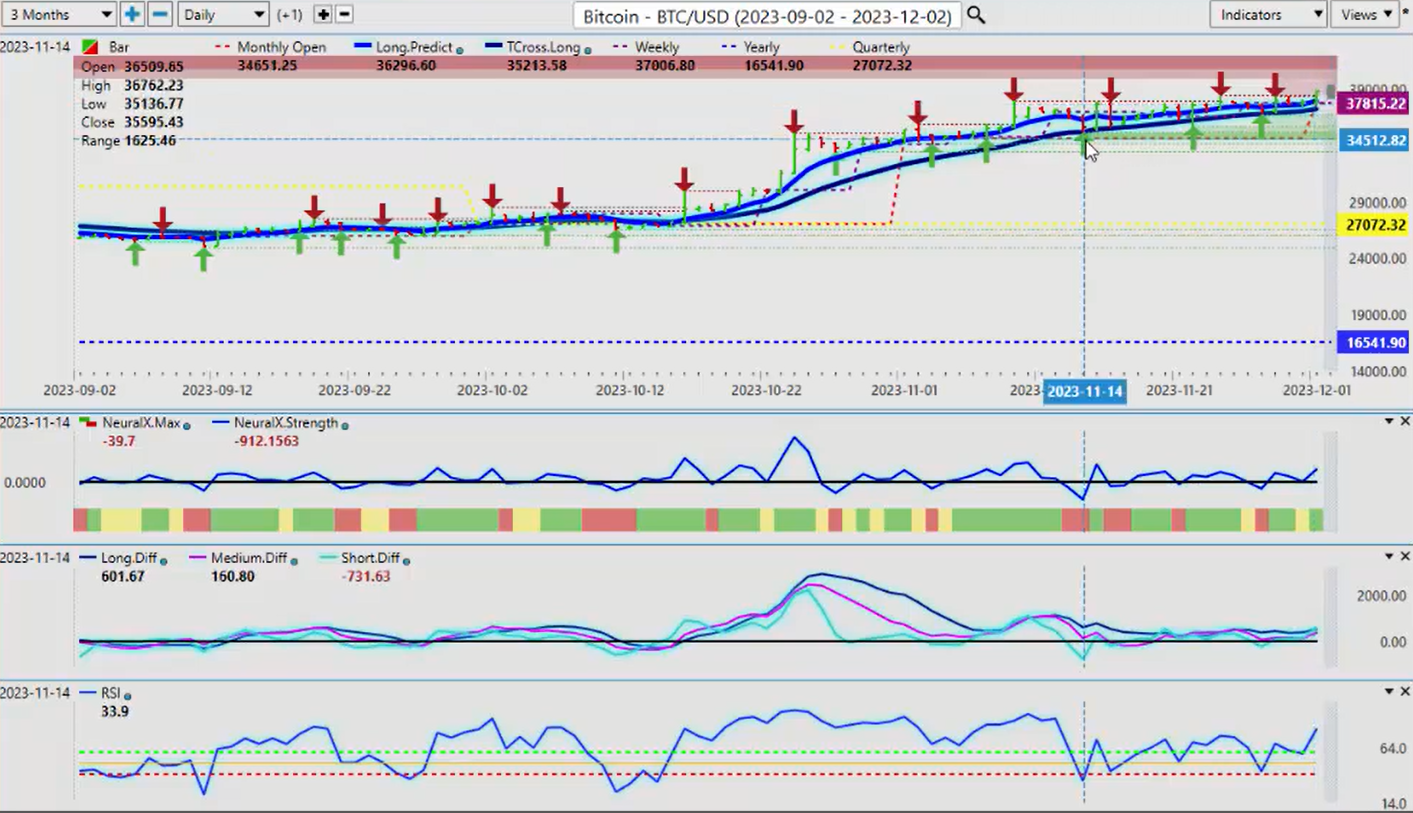Click the highlighted 2023-11-14 date marker on the time axis

pos(1084,391)
